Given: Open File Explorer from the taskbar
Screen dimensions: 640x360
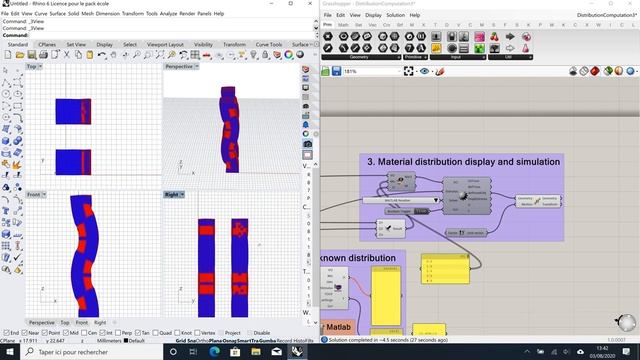Looking at the screenshot, I should coord(256,351).
